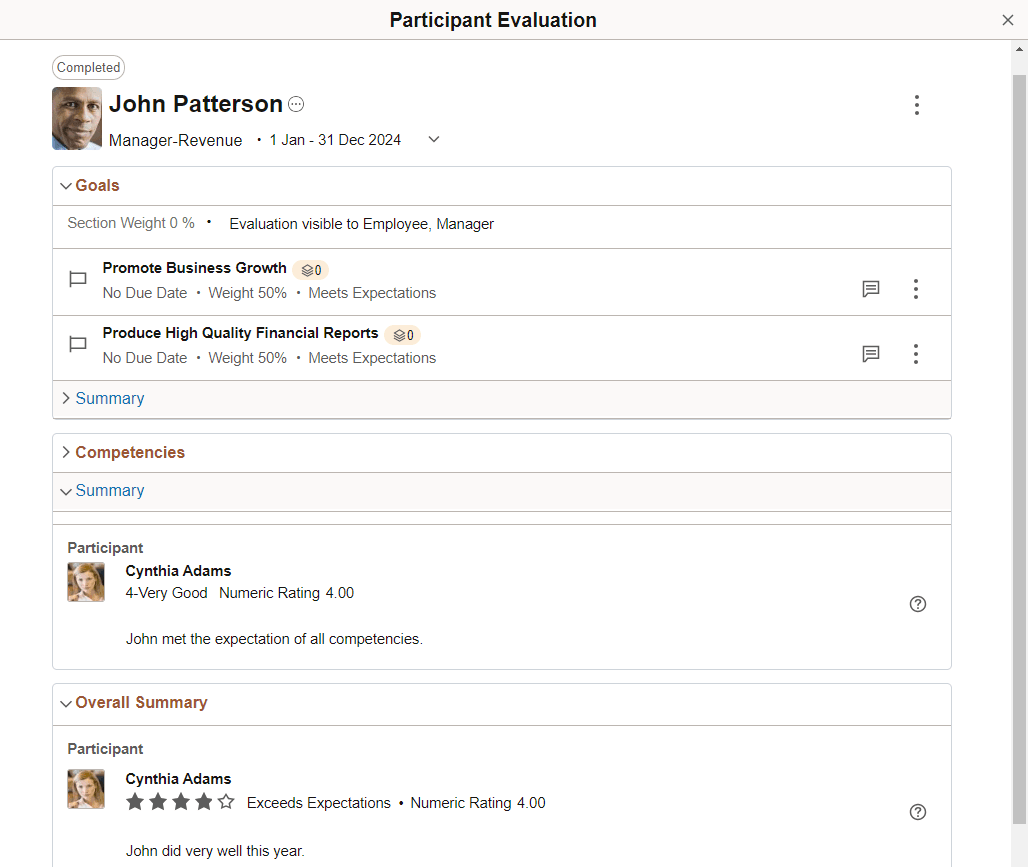Image resolution: width=1028 pixels, height=867 pixels.
Task: Open comments for Promote Business Growth goal
Action: click(870, 289)
